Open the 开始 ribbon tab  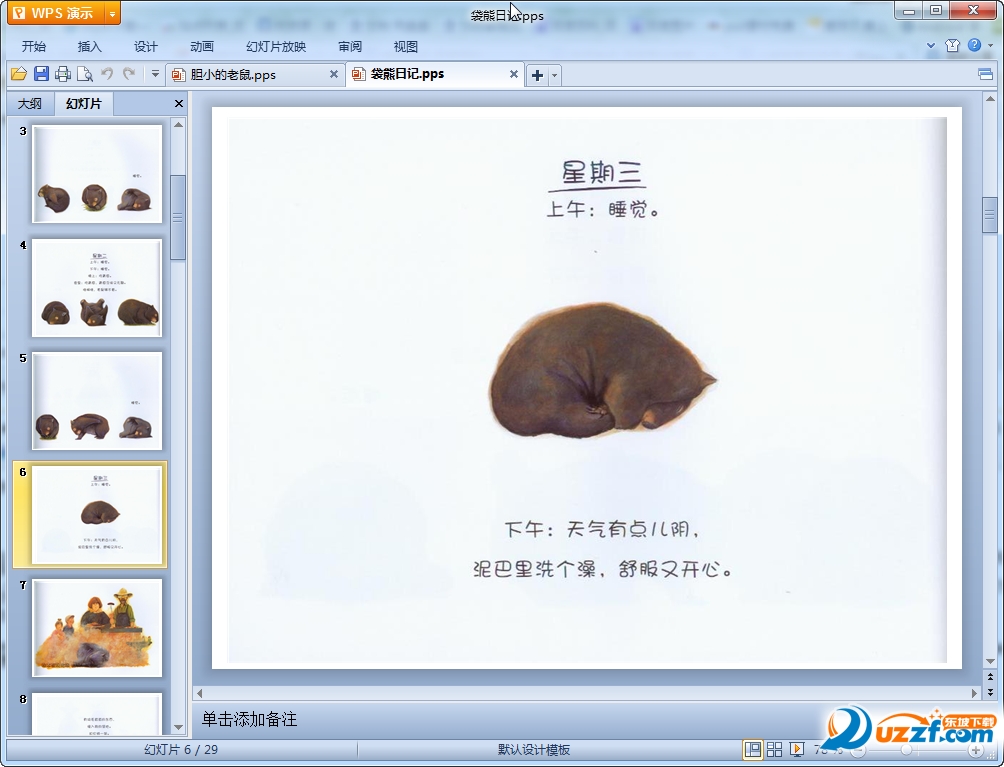pyautogui.click(x=34, y=47)
